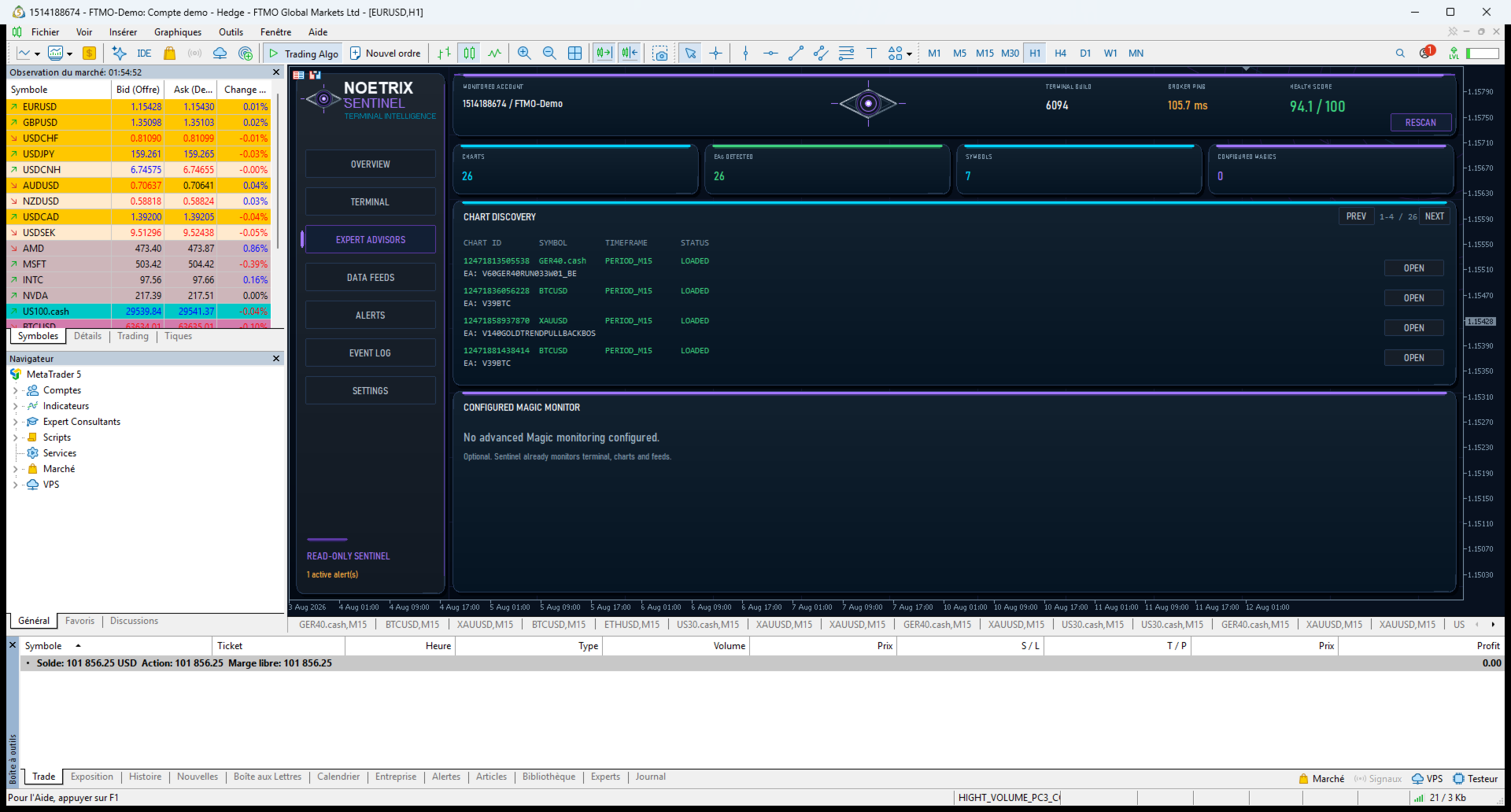The width and height of the screenshot is (1511, 812).
Task: Select the arrow cursor tool
Action: coord(690,53)
